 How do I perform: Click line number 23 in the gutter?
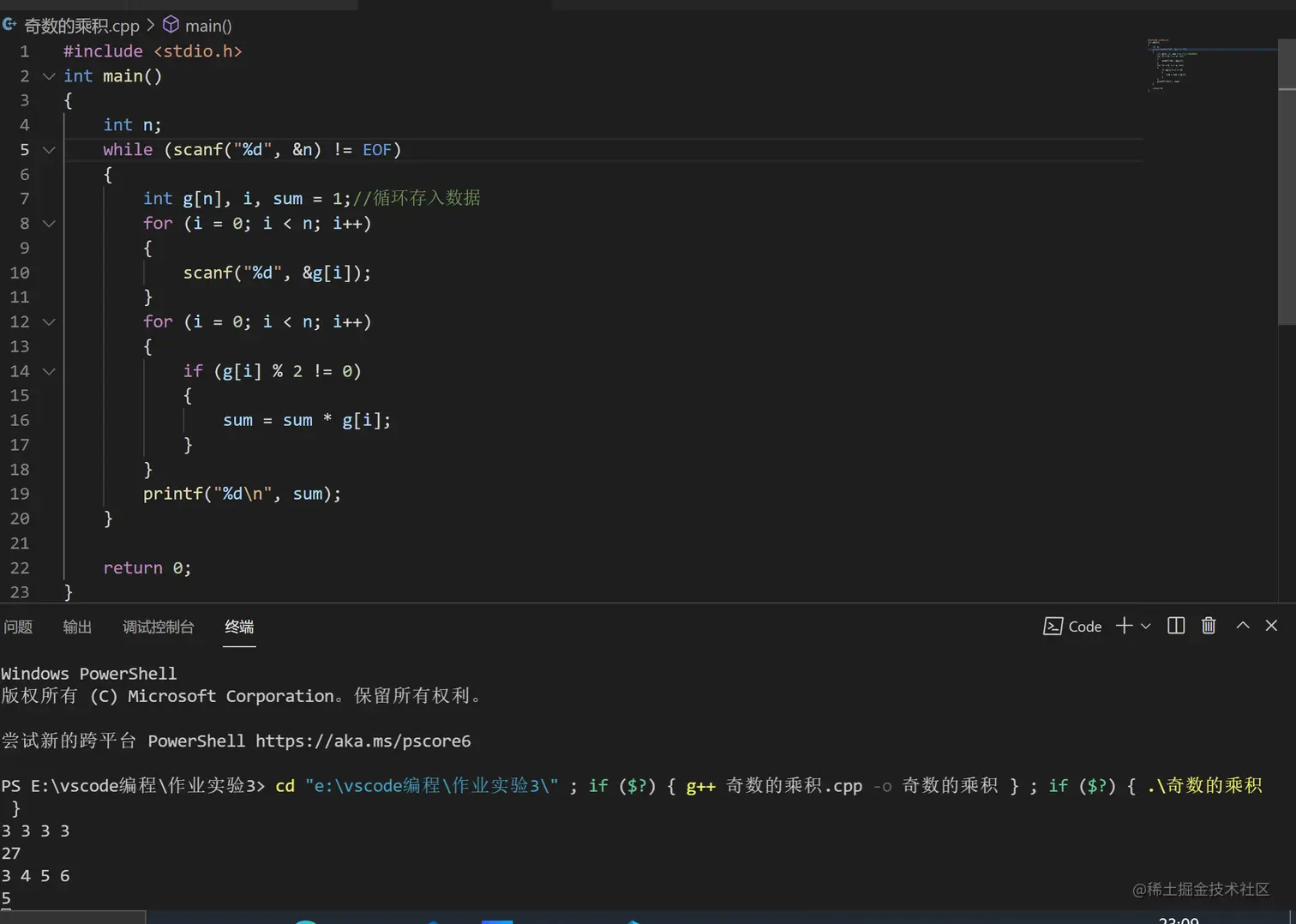click(20, 592)
